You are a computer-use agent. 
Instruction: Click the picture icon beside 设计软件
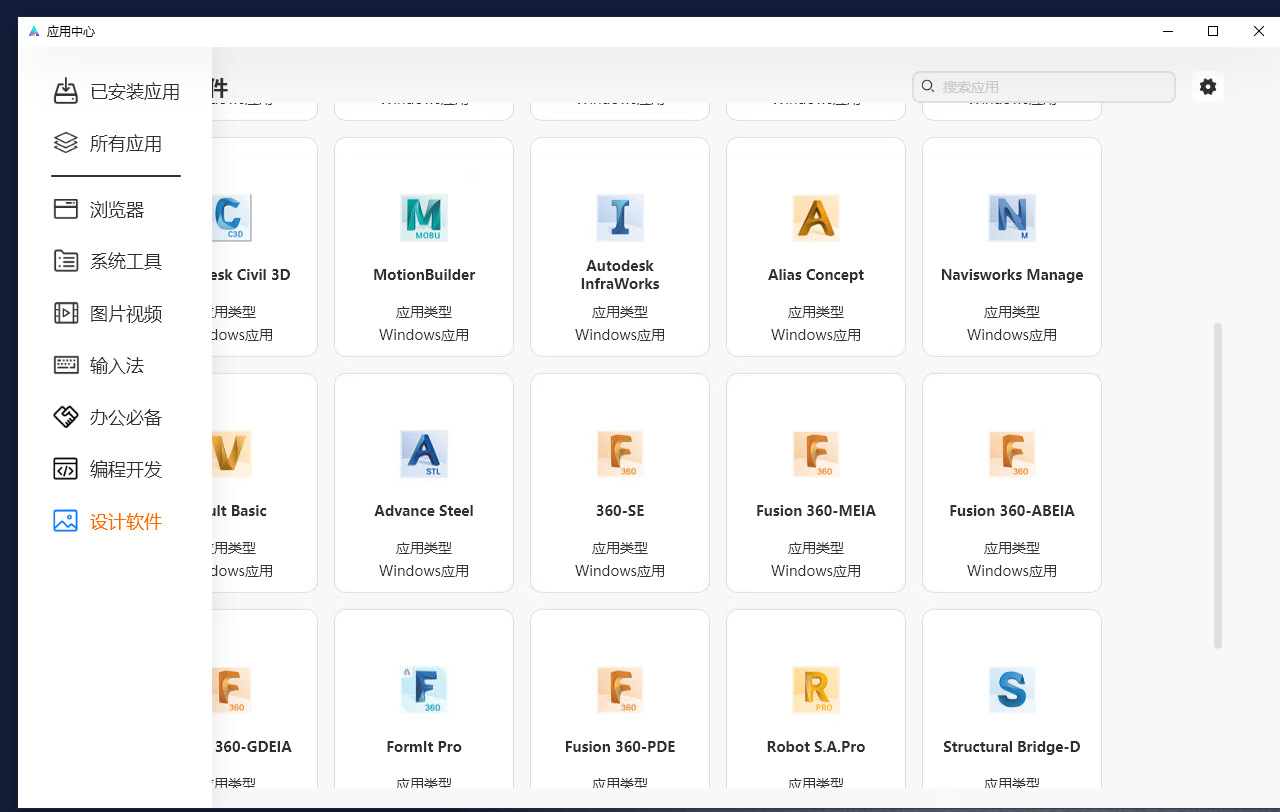(x=66, y=521)
